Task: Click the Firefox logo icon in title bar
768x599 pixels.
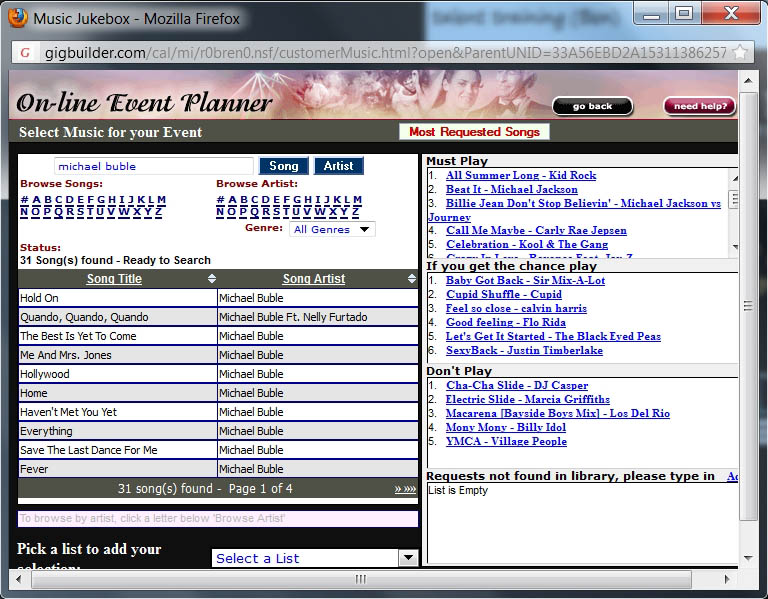Action: (x=17, y=18)
